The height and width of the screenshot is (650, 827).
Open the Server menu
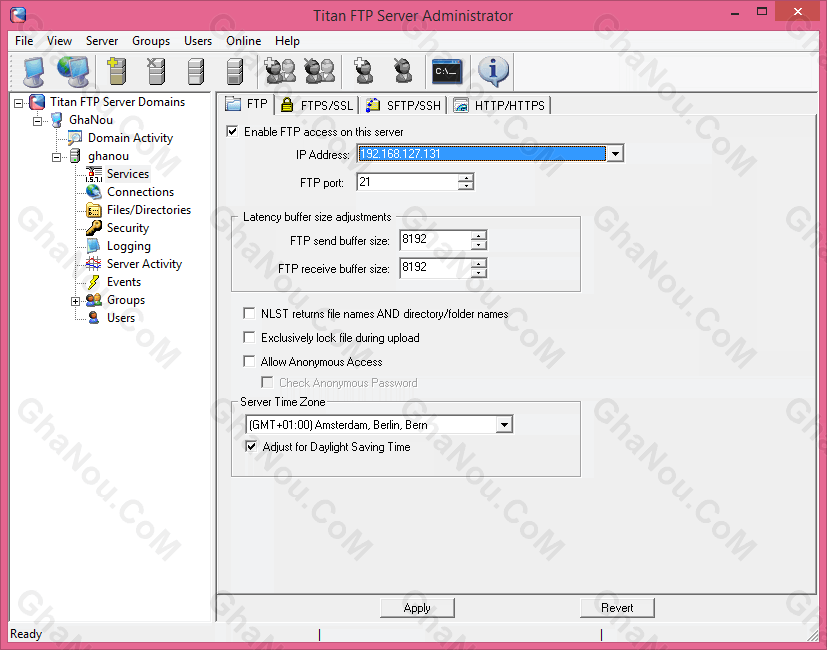click(102, 41)
